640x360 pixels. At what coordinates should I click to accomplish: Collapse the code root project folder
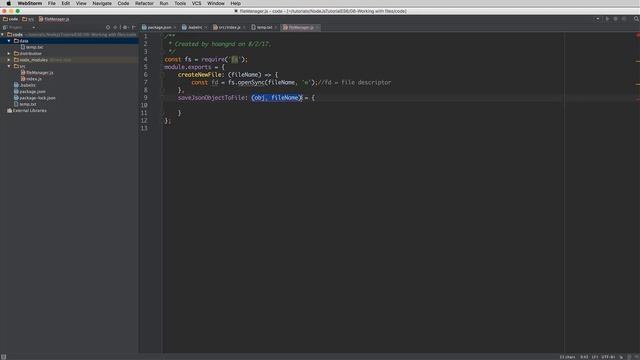coord(3,35)
